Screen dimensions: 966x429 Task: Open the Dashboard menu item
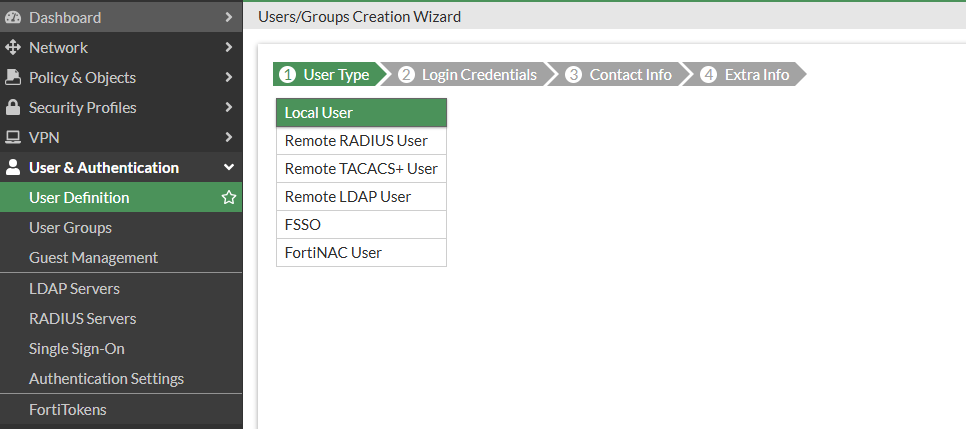pyautogui.click(x=121, y=17)
